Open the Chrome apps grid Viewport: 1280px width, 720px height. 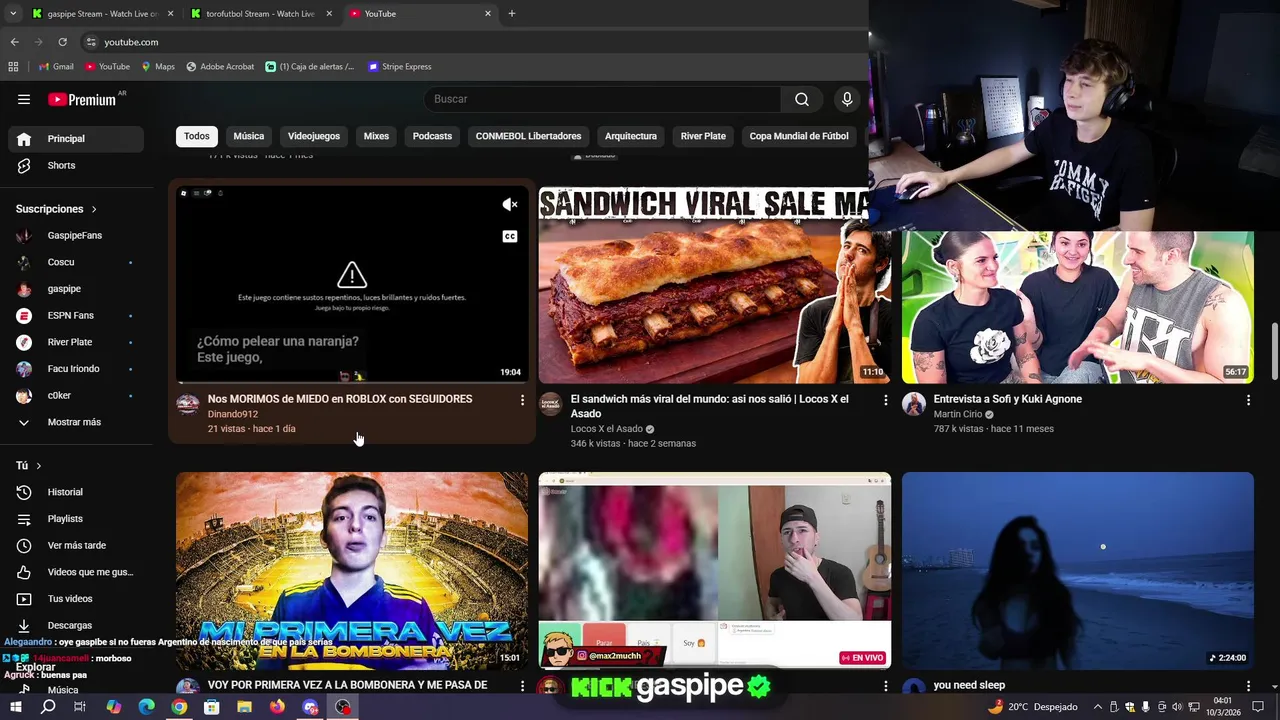pyautogui.click(x=13, y=67)
